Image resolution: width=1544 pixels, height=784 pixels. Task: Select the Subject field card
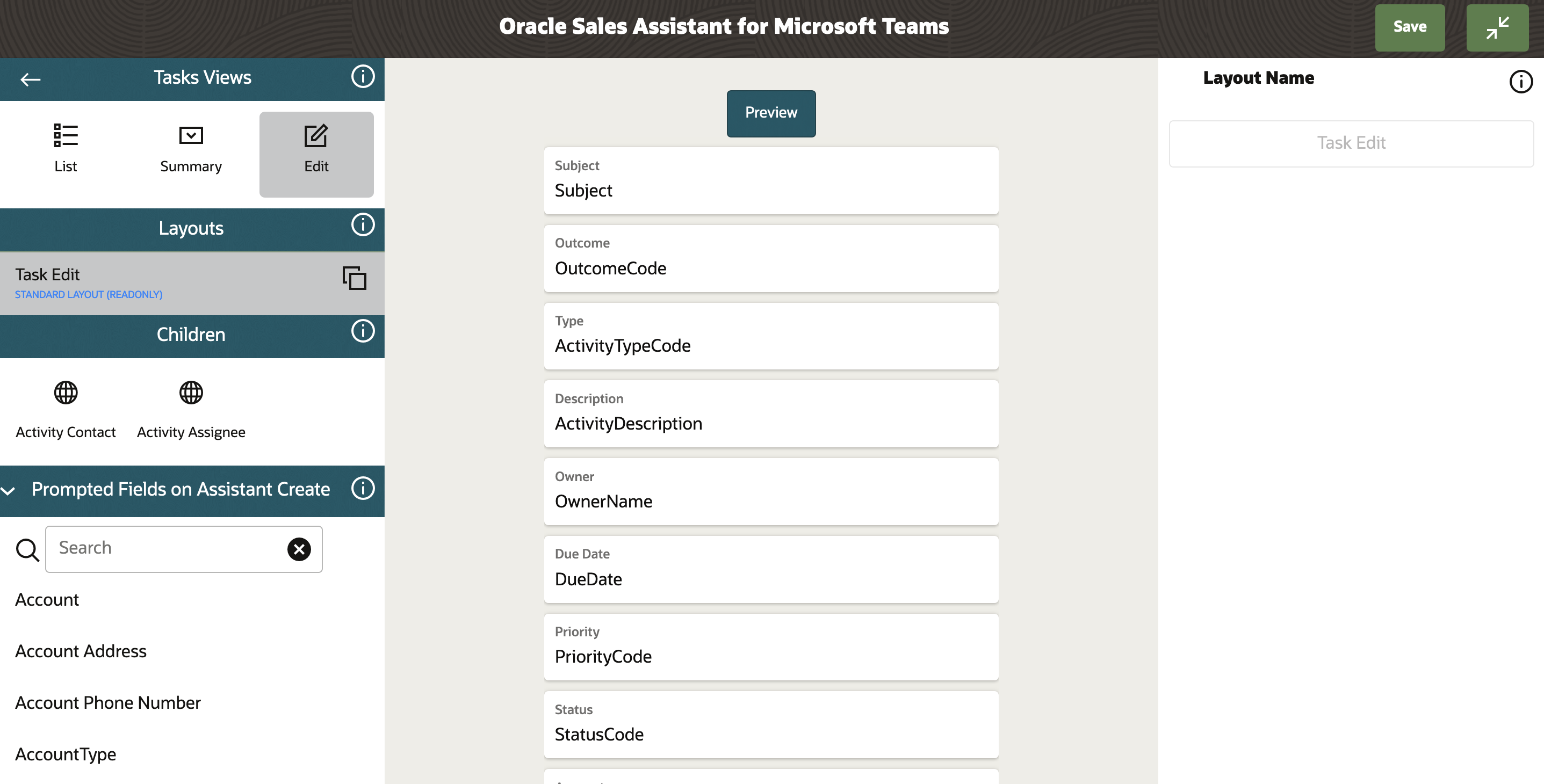pyautogui.click(x=771, y=180)
